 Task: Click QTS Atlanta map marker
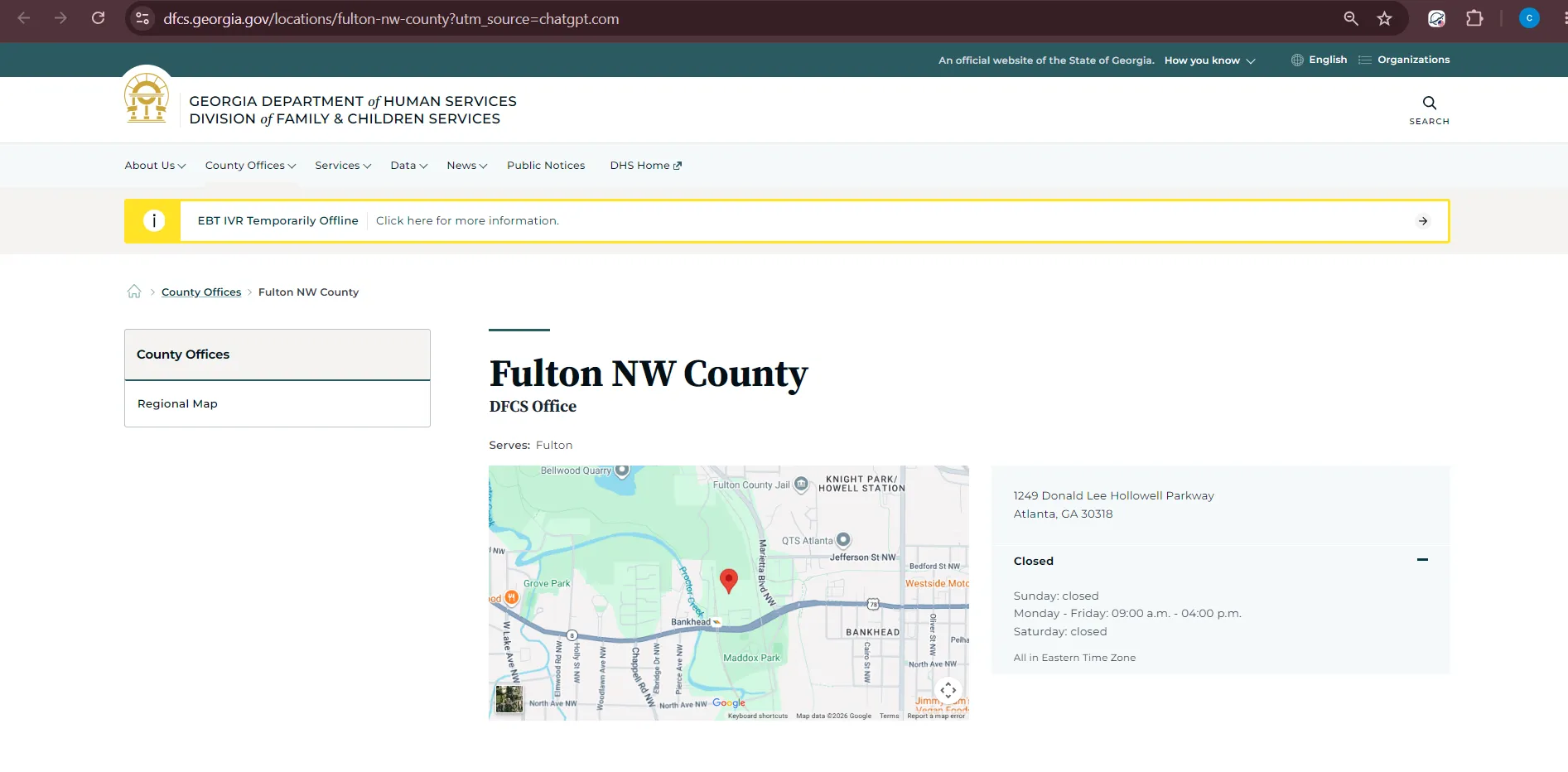pyautogui.click(x=843, y=540)
